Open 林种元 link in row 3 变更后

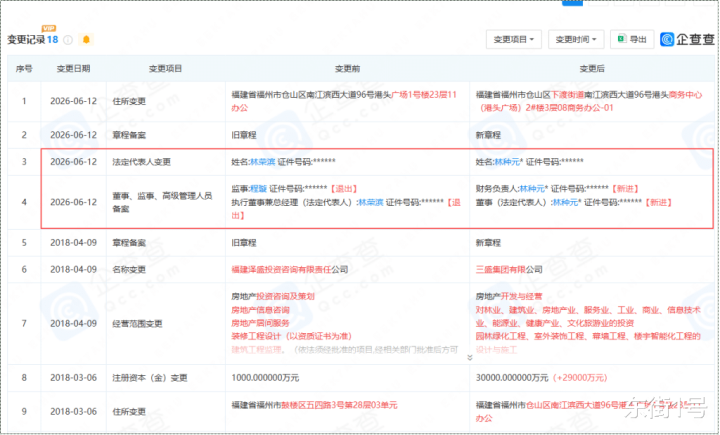[x=507, y=162]
